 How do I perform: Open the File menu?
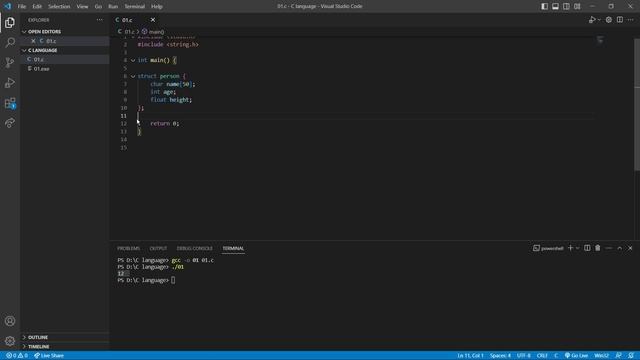click(22, 6)
